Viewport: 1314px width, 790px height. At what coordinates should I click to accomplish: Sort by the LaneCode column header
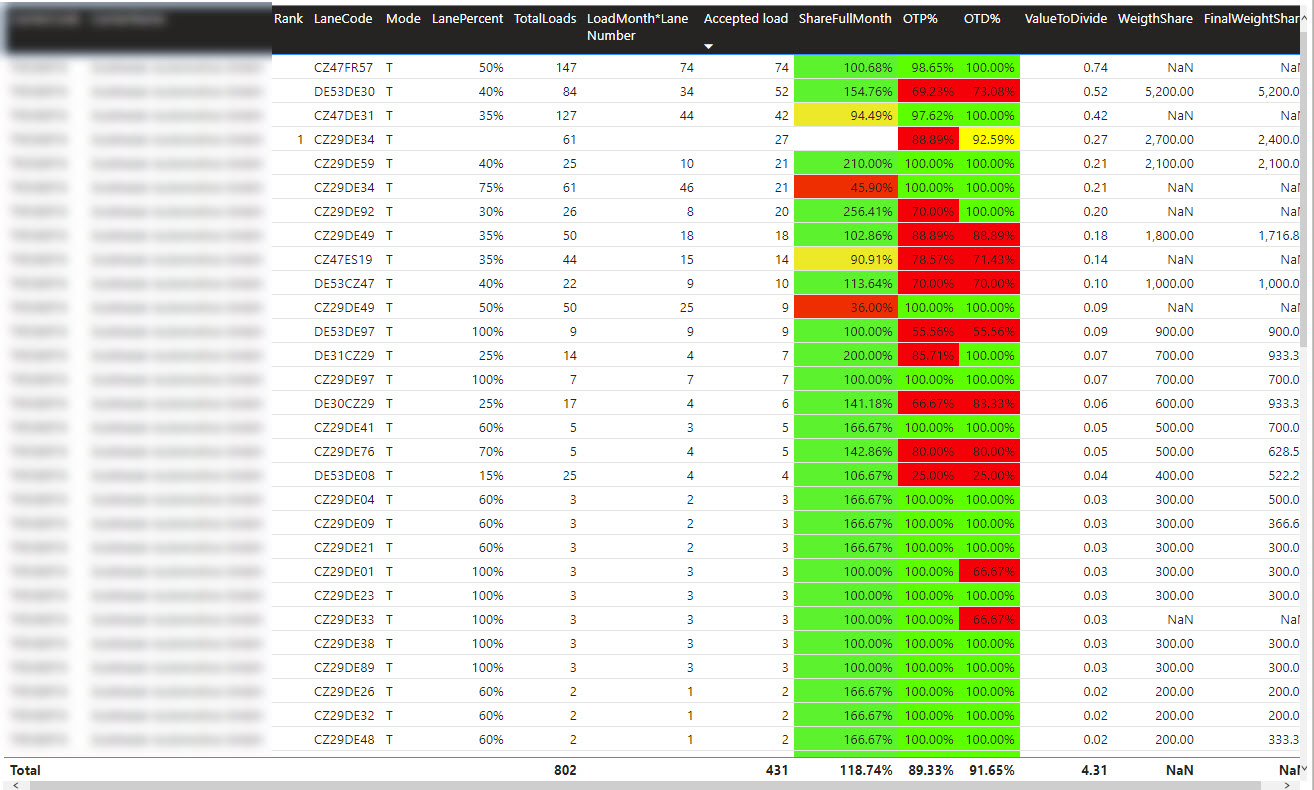tap(343, 19)
